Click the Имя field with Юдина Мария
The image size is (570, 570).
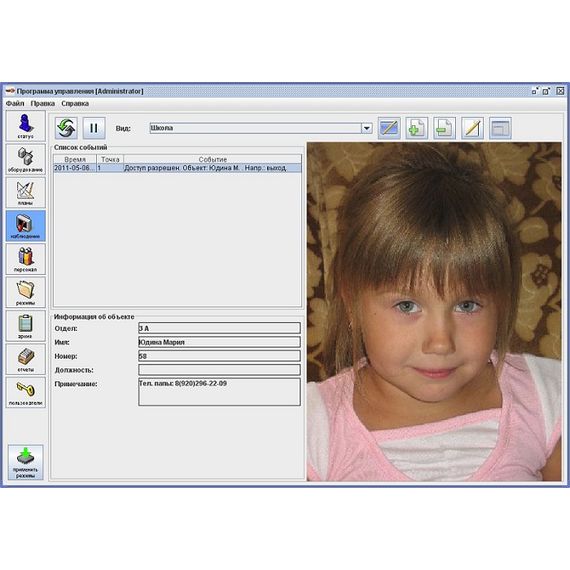tap(219, 342)
